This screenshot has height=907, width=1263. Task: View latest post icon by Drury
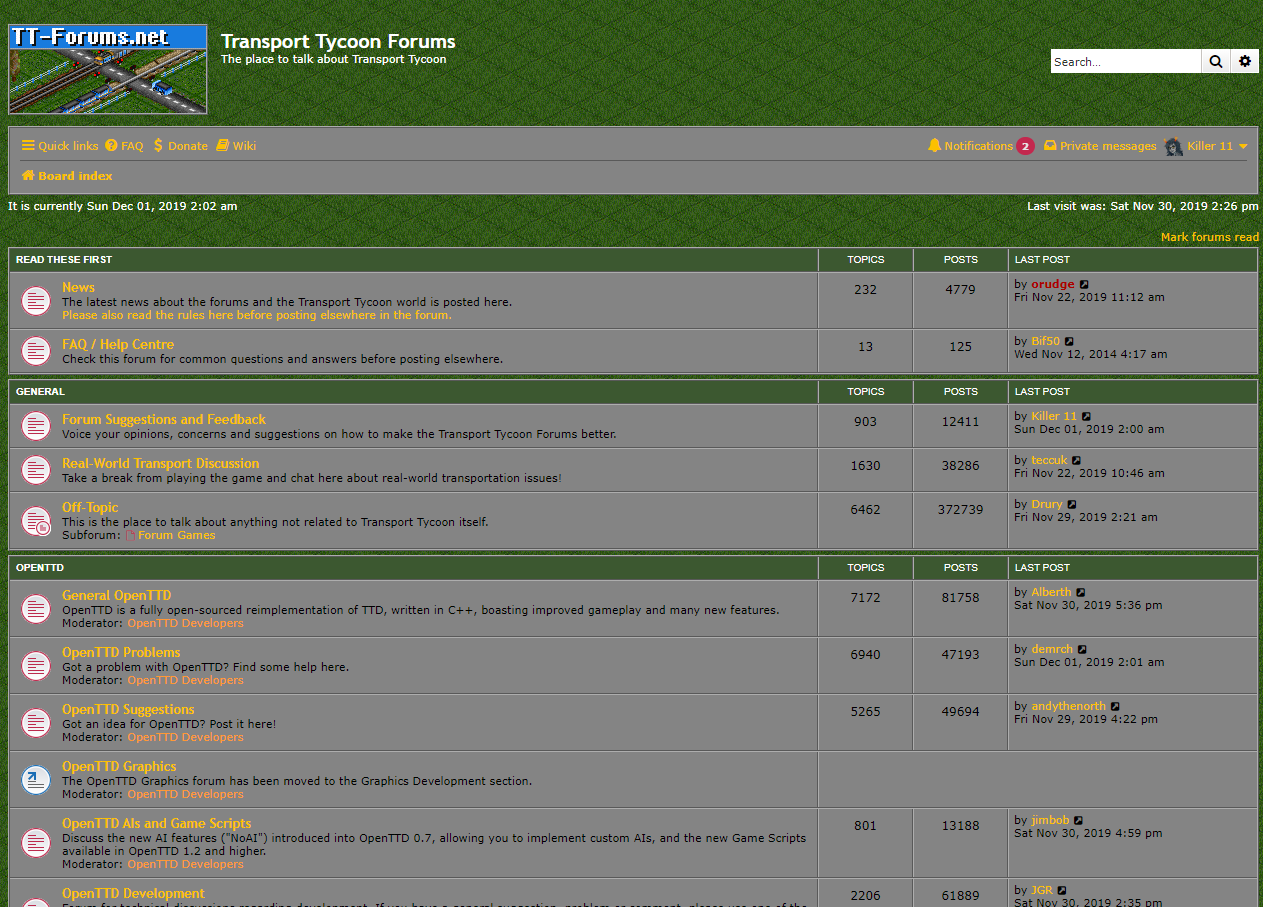pos(1072,505)
